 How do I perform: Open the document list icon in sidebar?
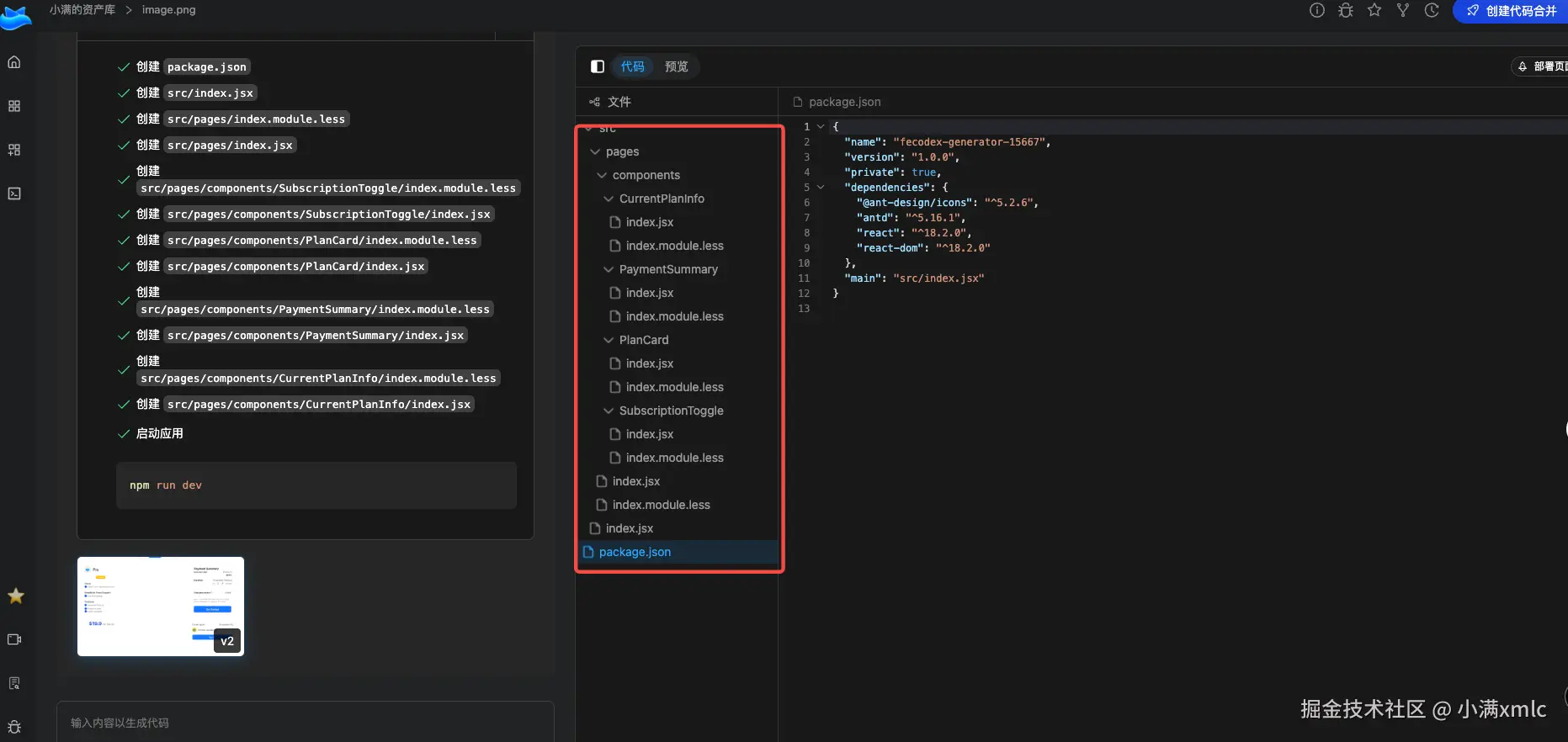pos(14,683)
